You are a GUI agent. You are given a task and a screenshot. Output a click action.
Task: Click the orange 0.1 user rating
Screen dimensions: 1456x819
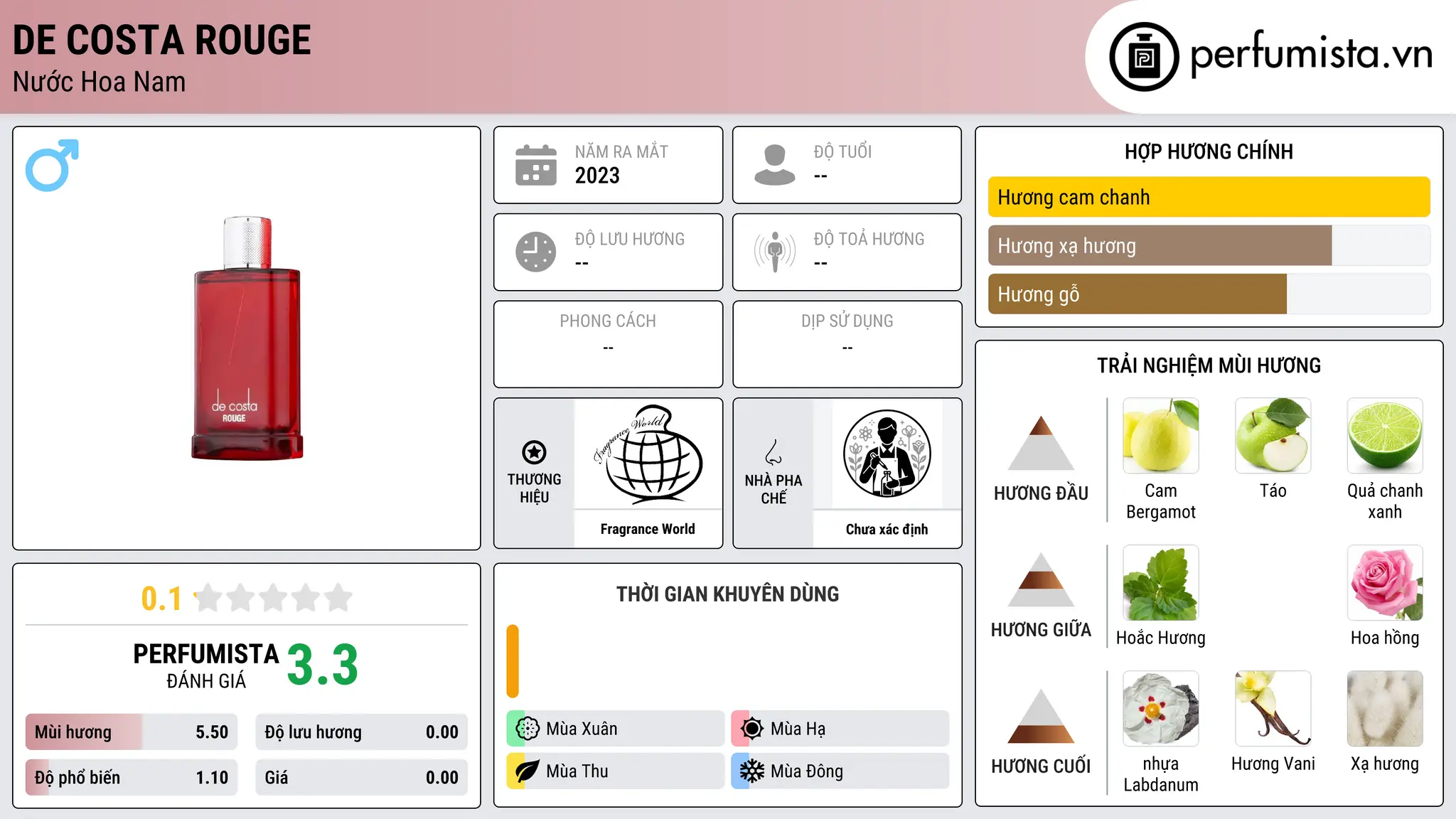161,599
